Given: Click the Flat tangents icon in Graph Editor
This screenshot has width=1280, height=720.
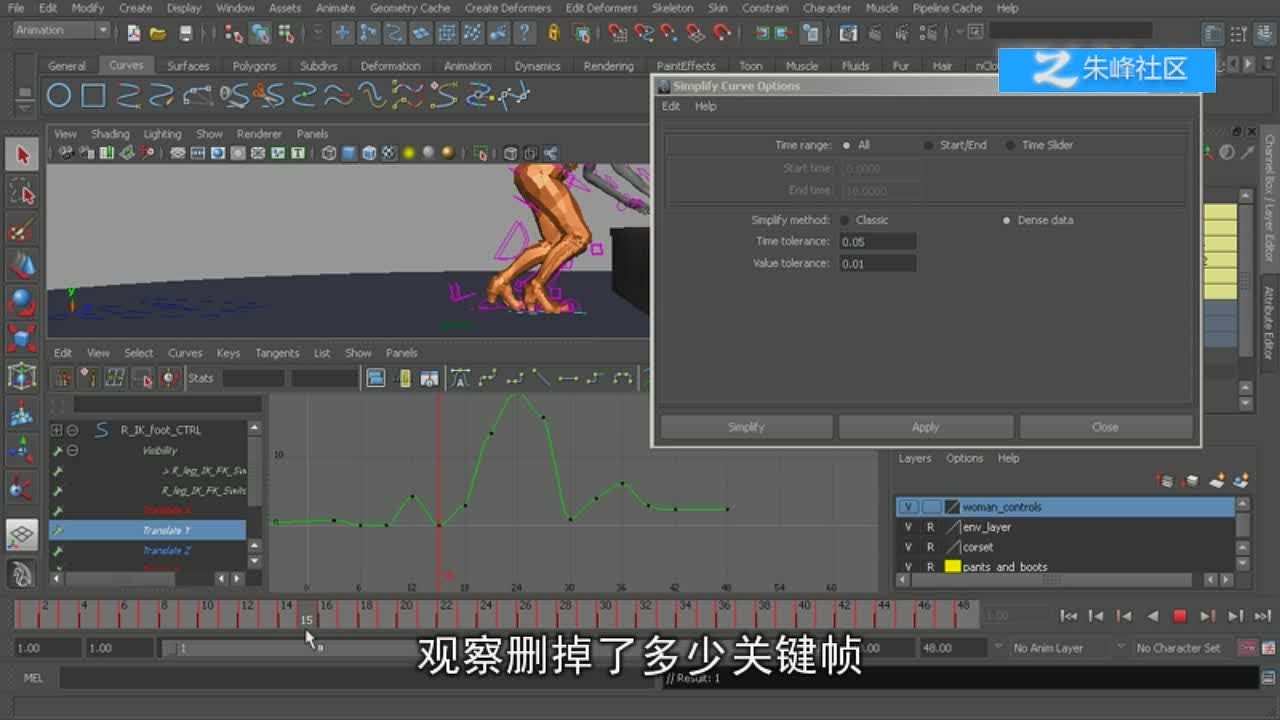Looking at the screenshot, I should coord(569,378).
